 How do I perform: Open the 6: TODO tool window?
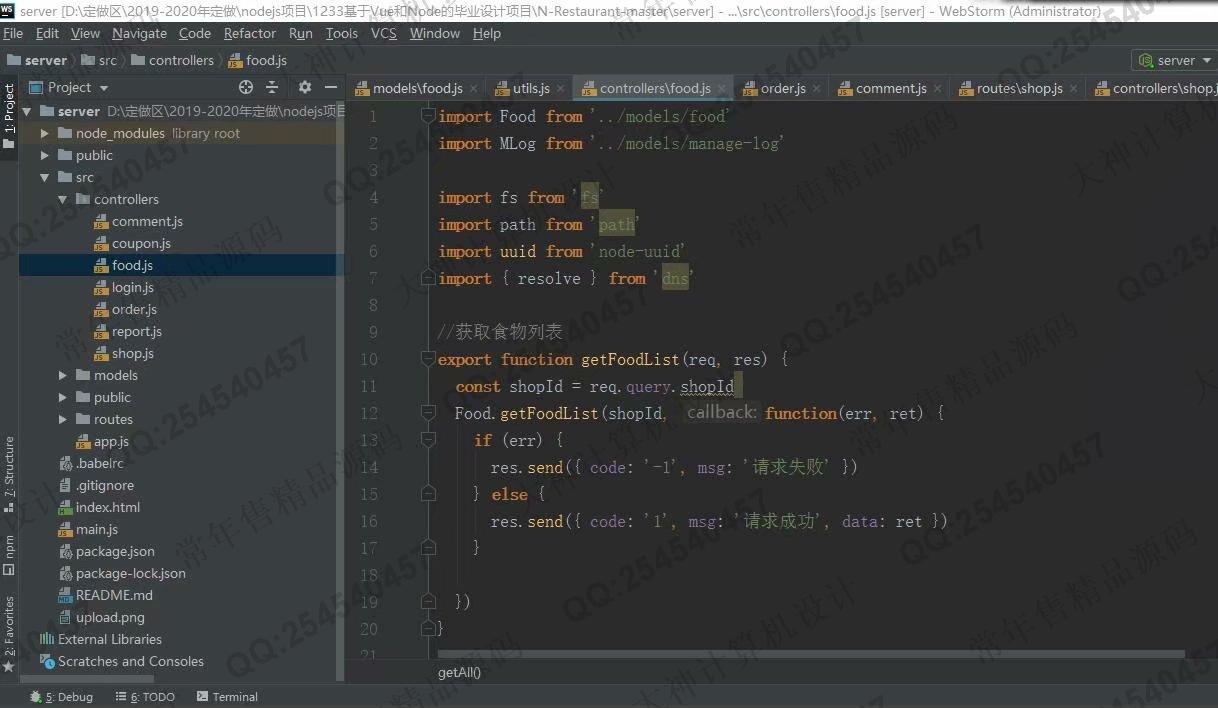click(145, 697)
